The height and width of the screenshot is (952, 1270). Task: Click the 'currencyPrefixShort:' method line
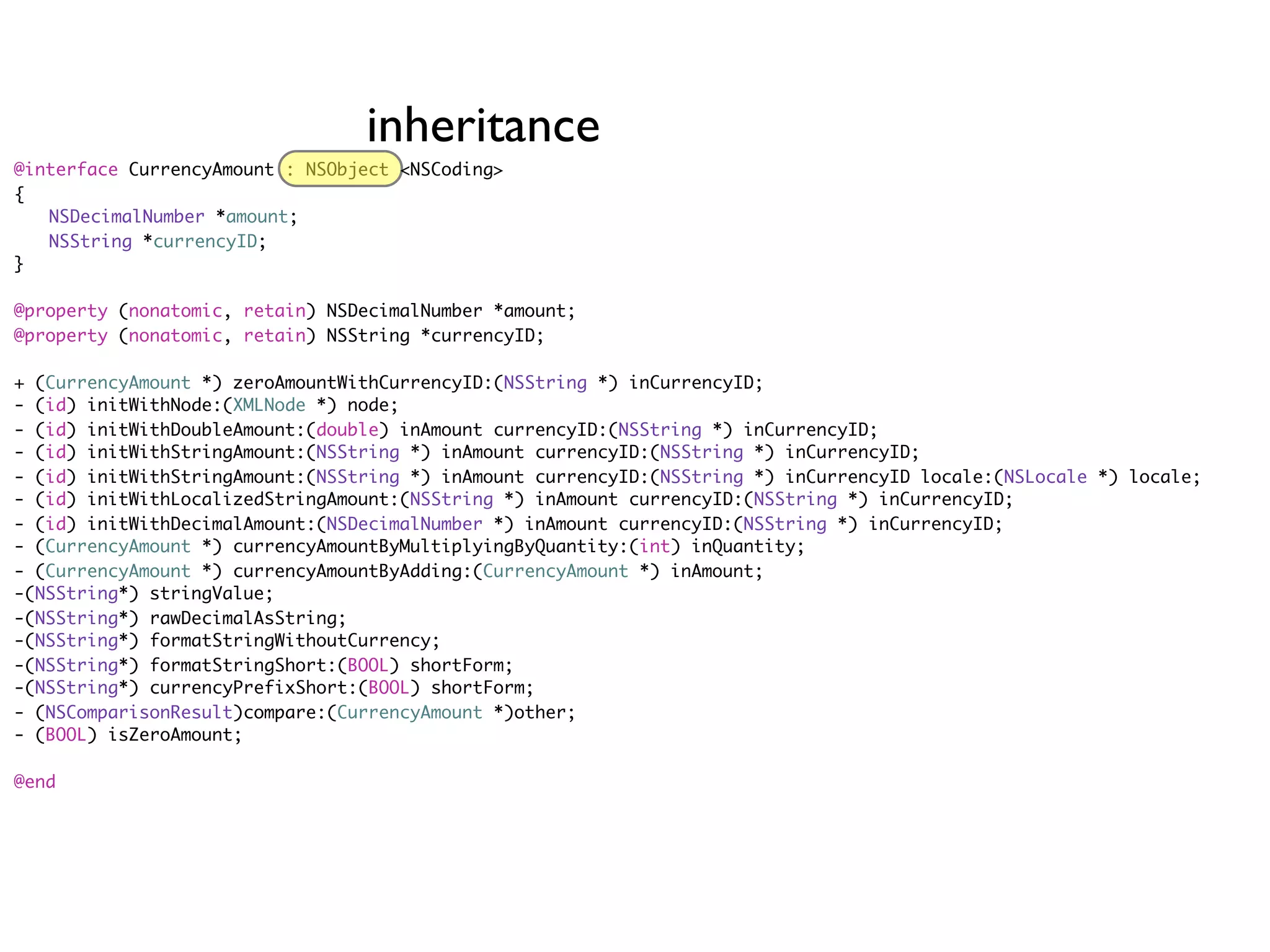click(273, 687)
